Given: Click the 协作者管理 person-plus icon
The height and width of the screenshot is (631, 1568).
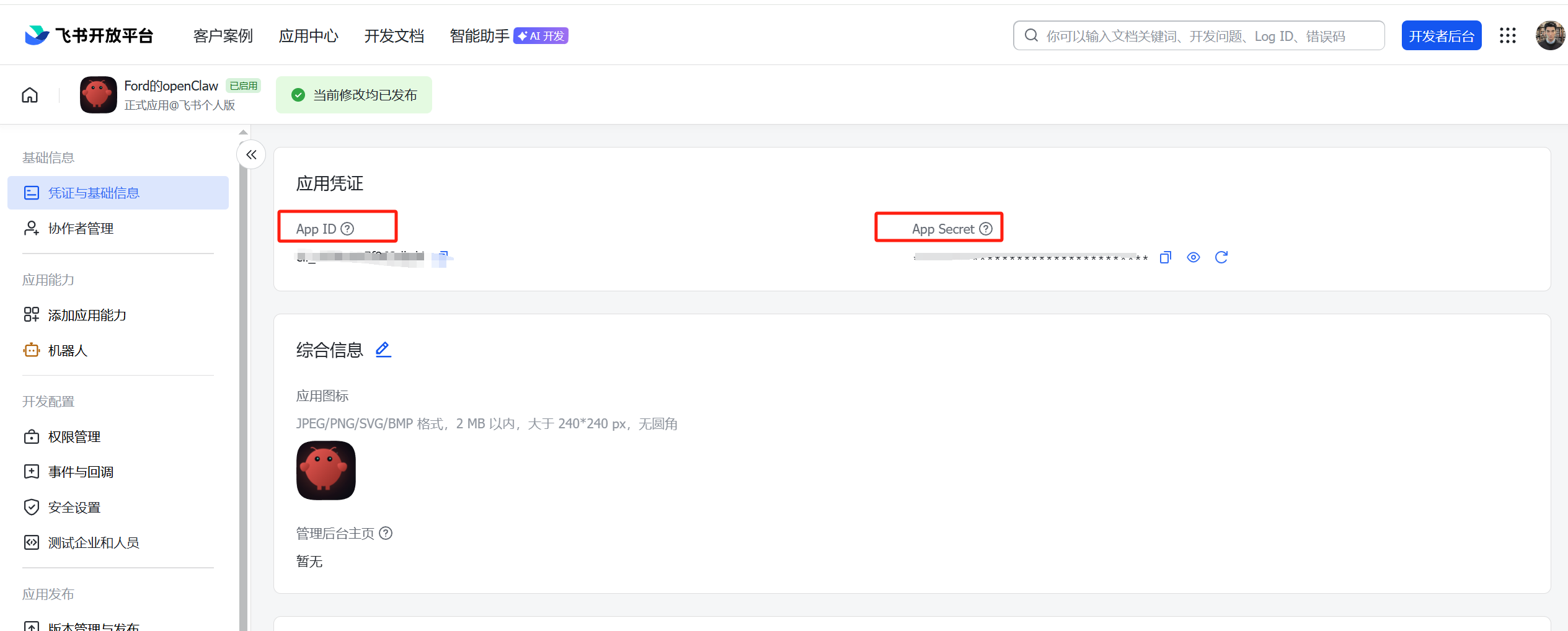Looking at the screenshot, I should click(x=31, y=228).
